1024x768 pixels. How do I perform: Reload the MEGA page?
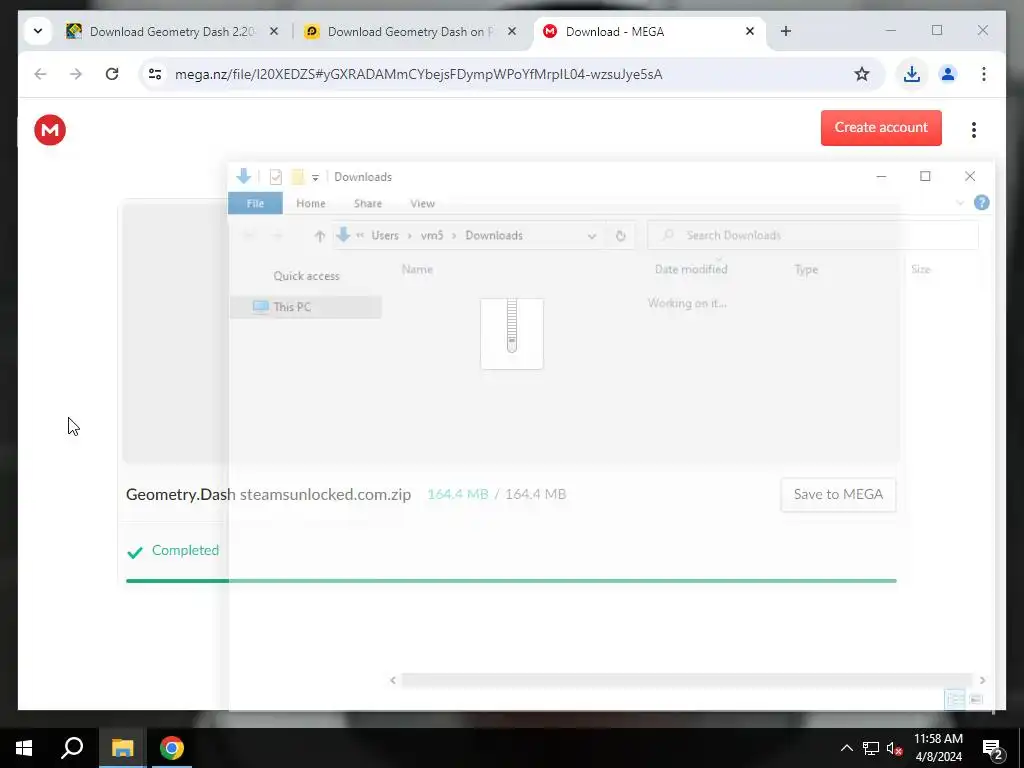point(112,74)
